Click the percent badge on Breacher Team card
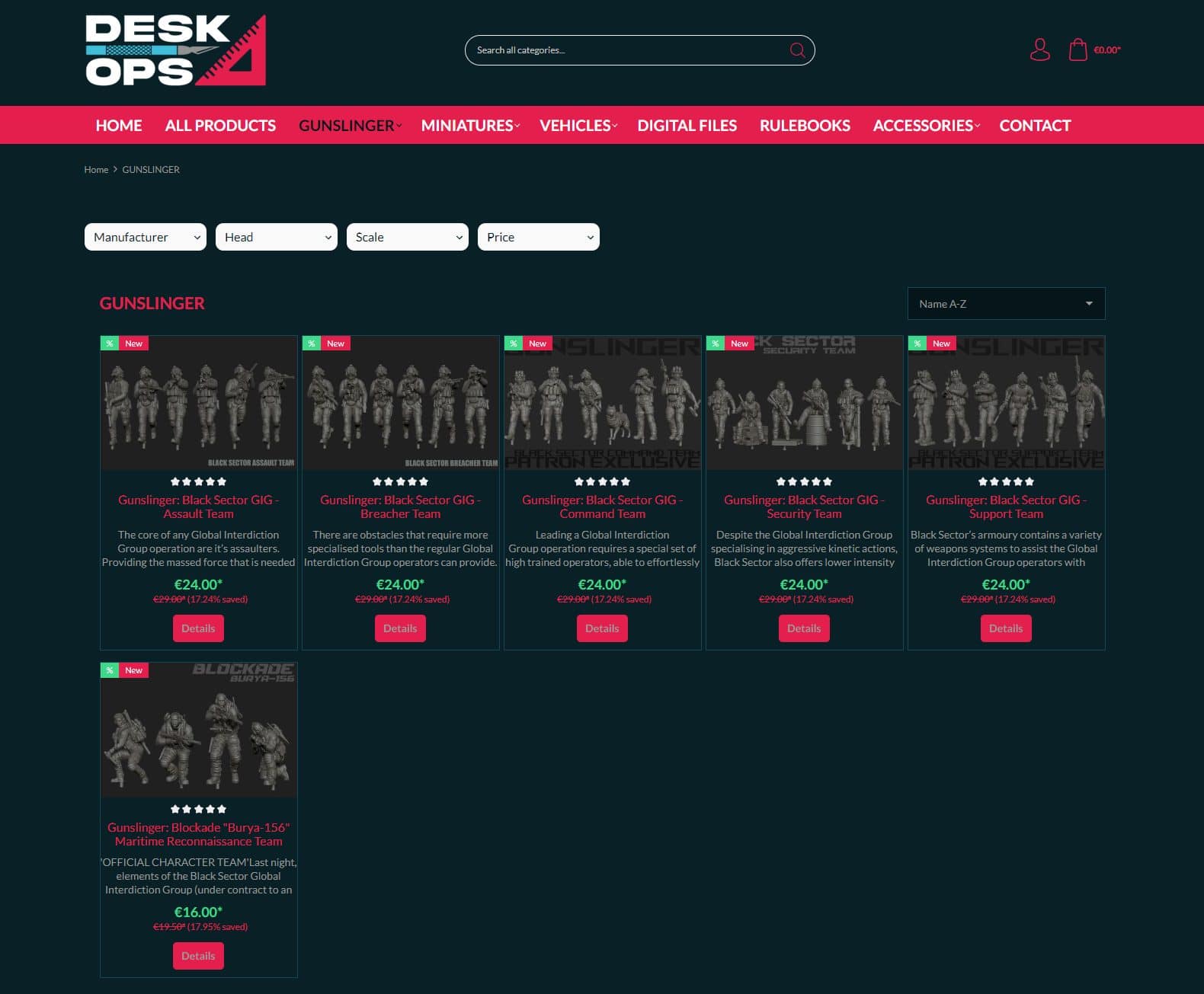1204x994 pixels. tap(312, 344)
